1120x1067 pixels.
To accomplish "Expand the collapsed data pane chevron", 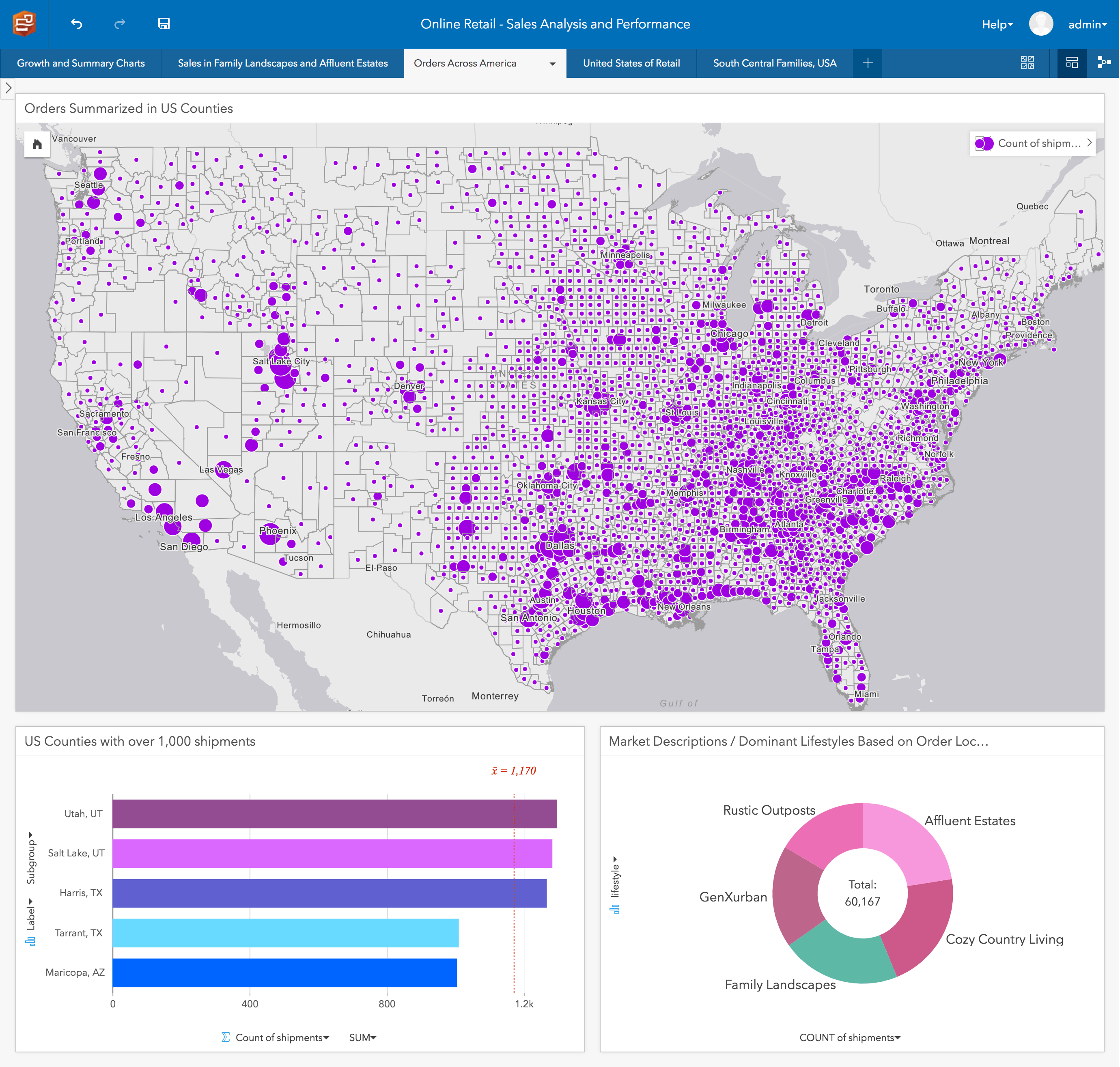I will point(8,88).
